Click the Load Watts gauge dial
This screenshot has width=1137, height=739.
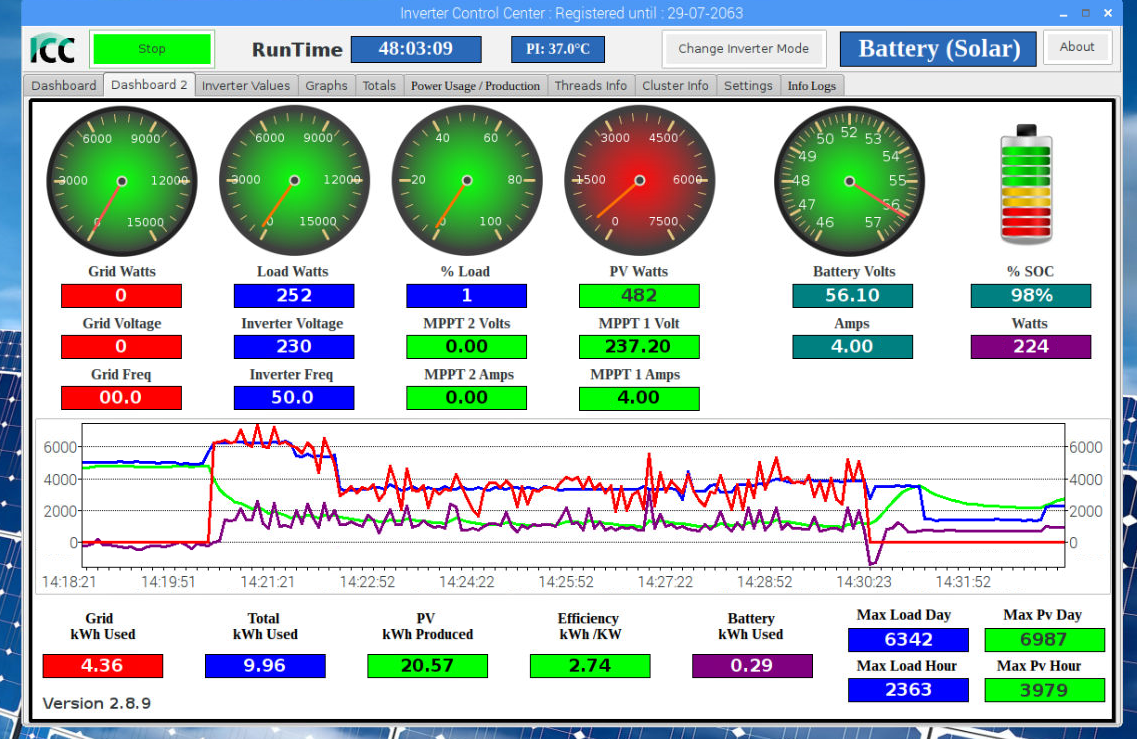294,181
